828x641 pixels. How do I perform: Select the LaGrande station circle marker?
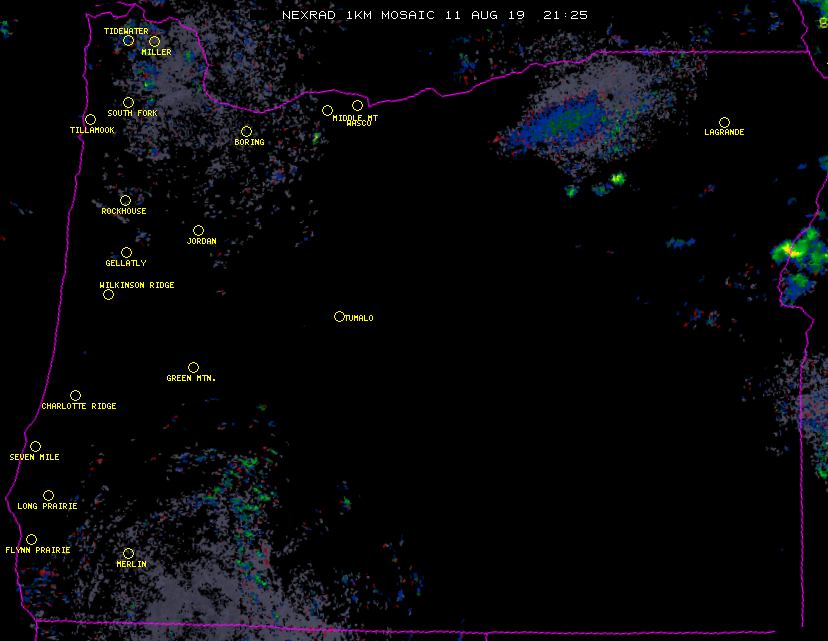click(724, 122)
